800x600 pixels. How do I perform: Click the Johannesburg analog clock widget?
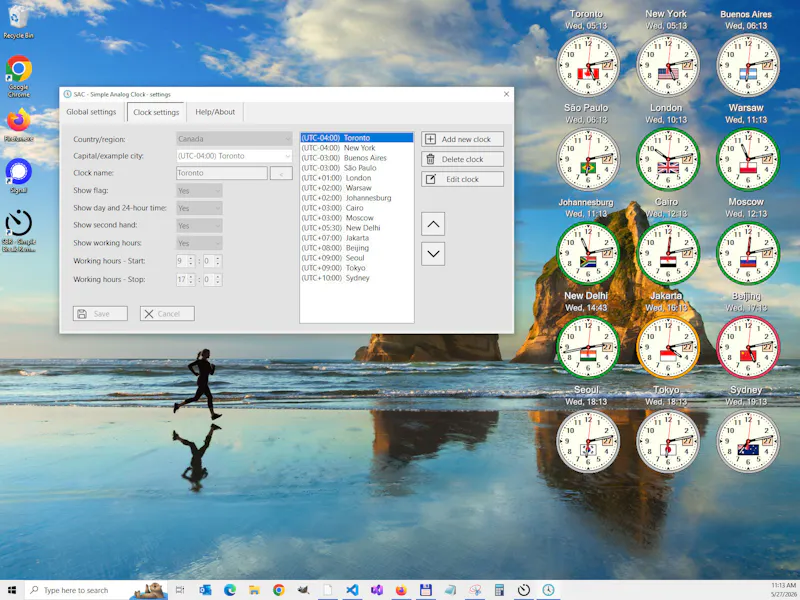tap(588, 253)
